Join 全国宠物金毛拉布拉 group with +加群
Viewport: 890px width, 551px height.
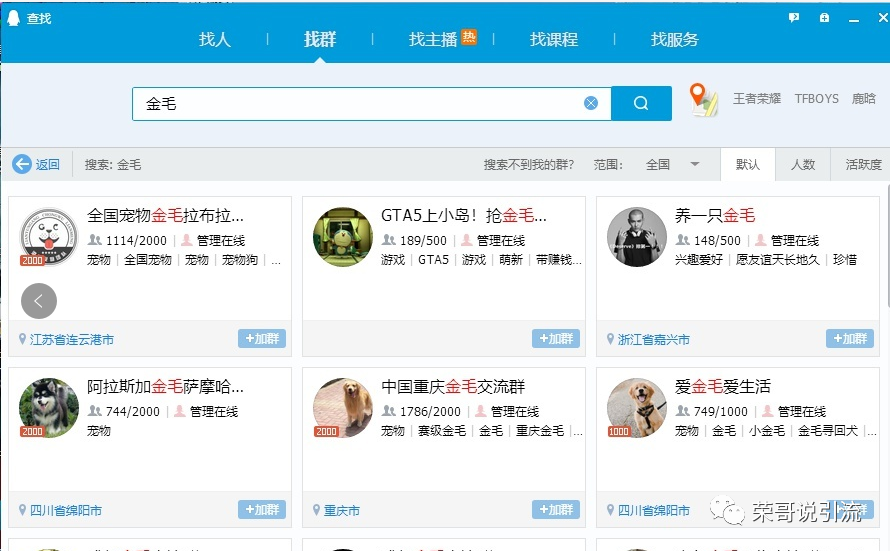click(262, 339)
